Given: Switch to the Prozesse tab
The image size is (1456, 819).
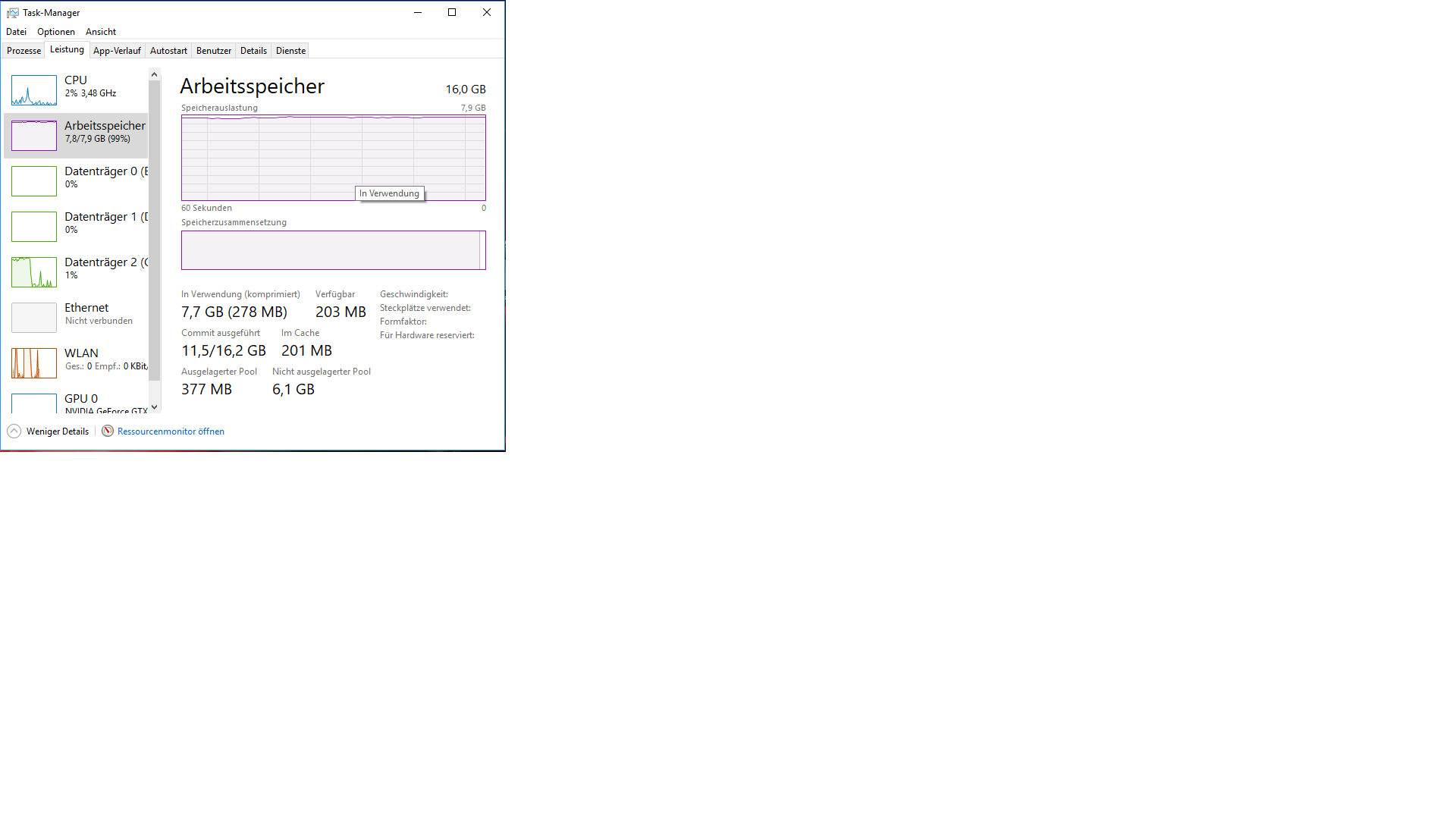Looking at the screenshot, I should 24,51.
